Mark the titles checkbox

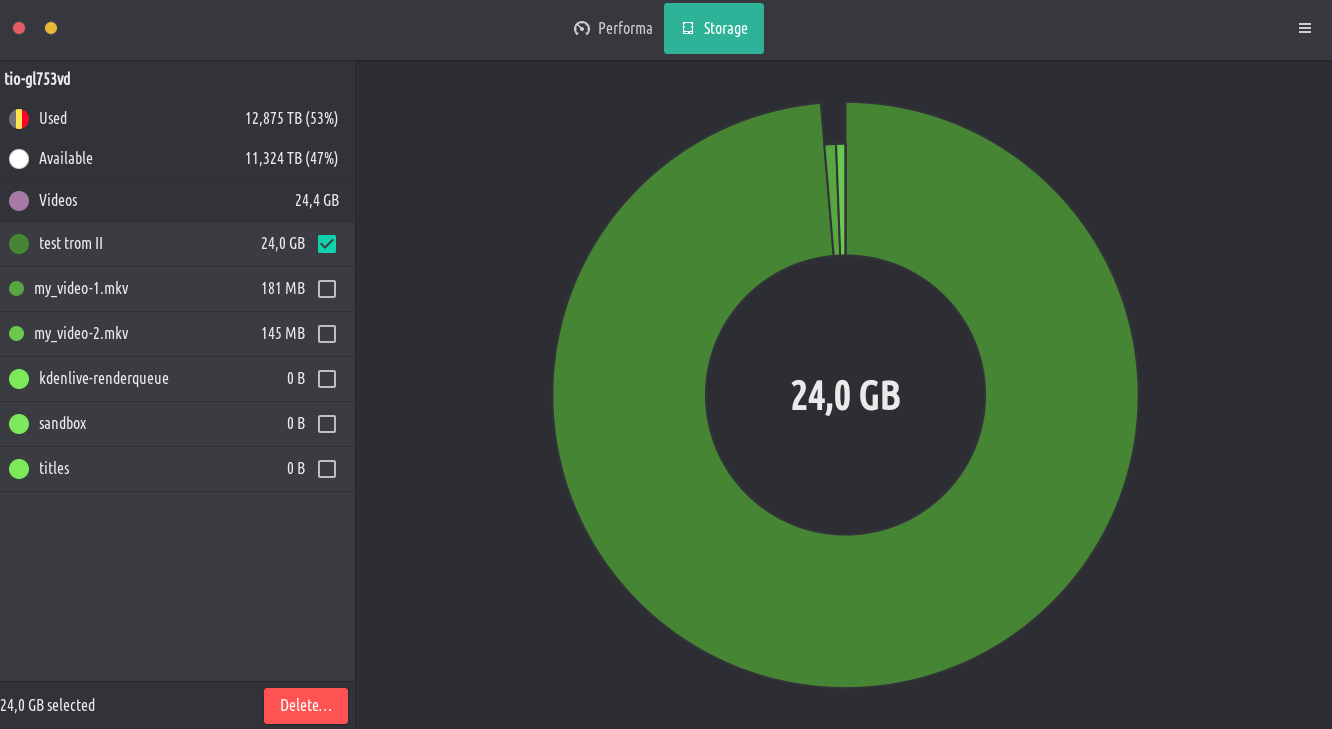(327, 469)
